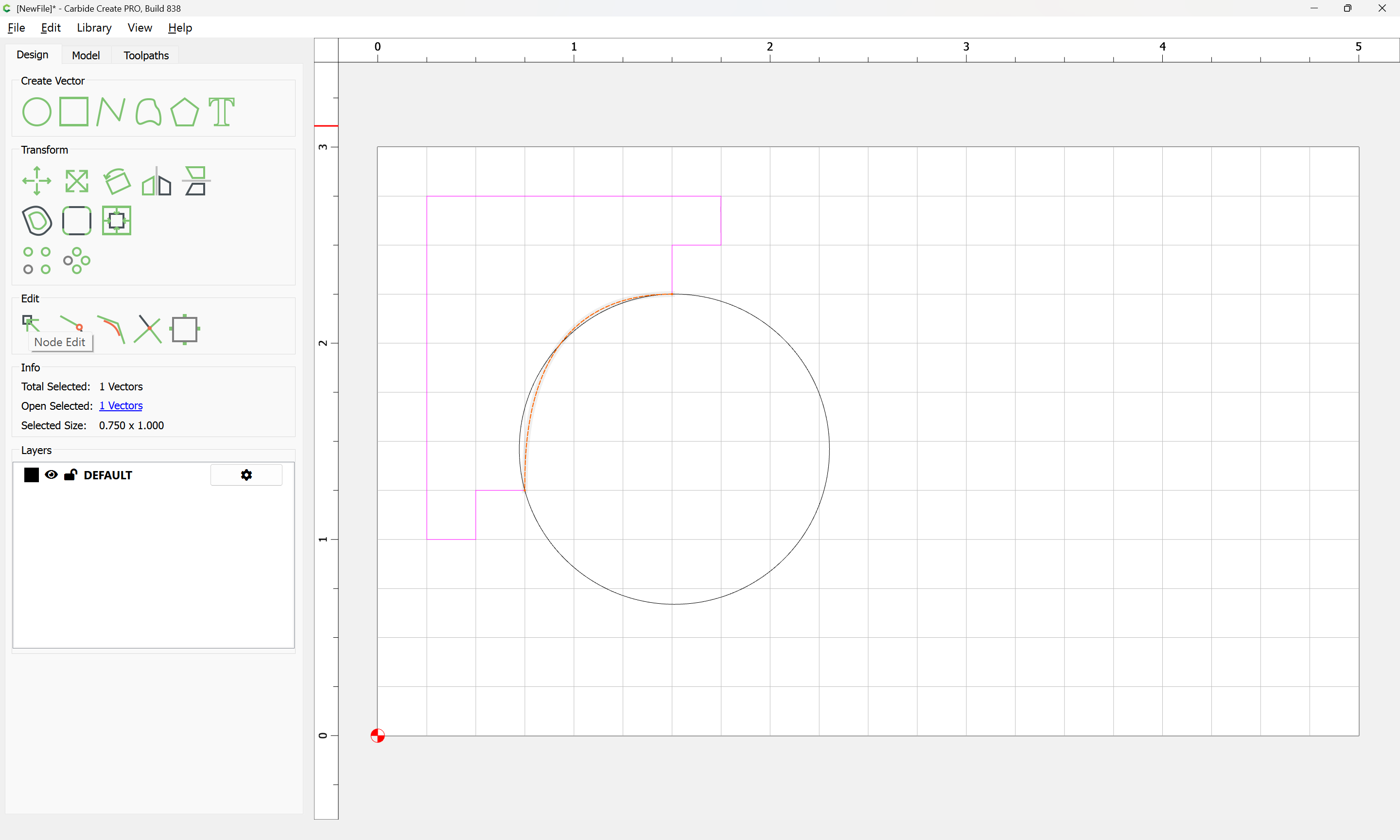Open DEFAULT layer settings gear

tap(246, 475)
